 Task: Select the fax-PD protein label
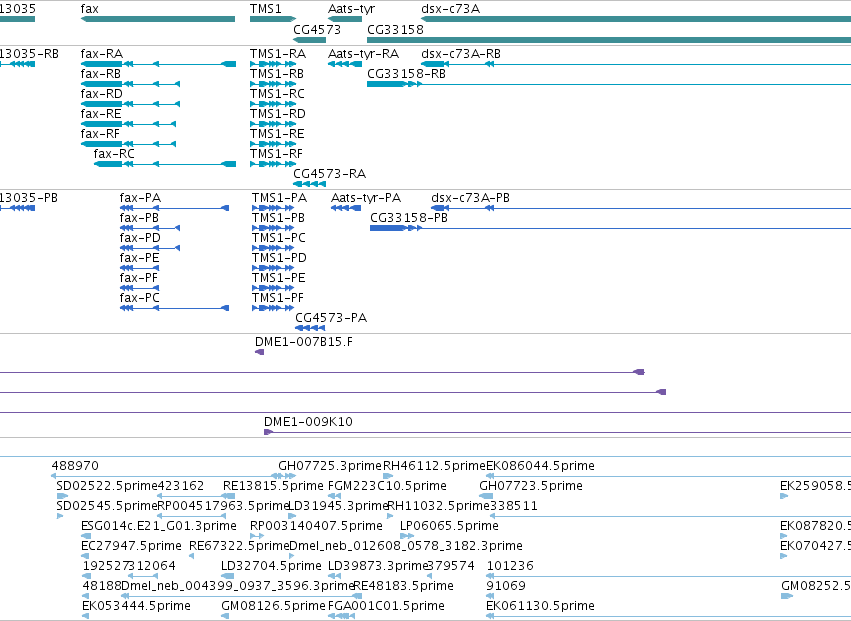click(x=141, y=238)
